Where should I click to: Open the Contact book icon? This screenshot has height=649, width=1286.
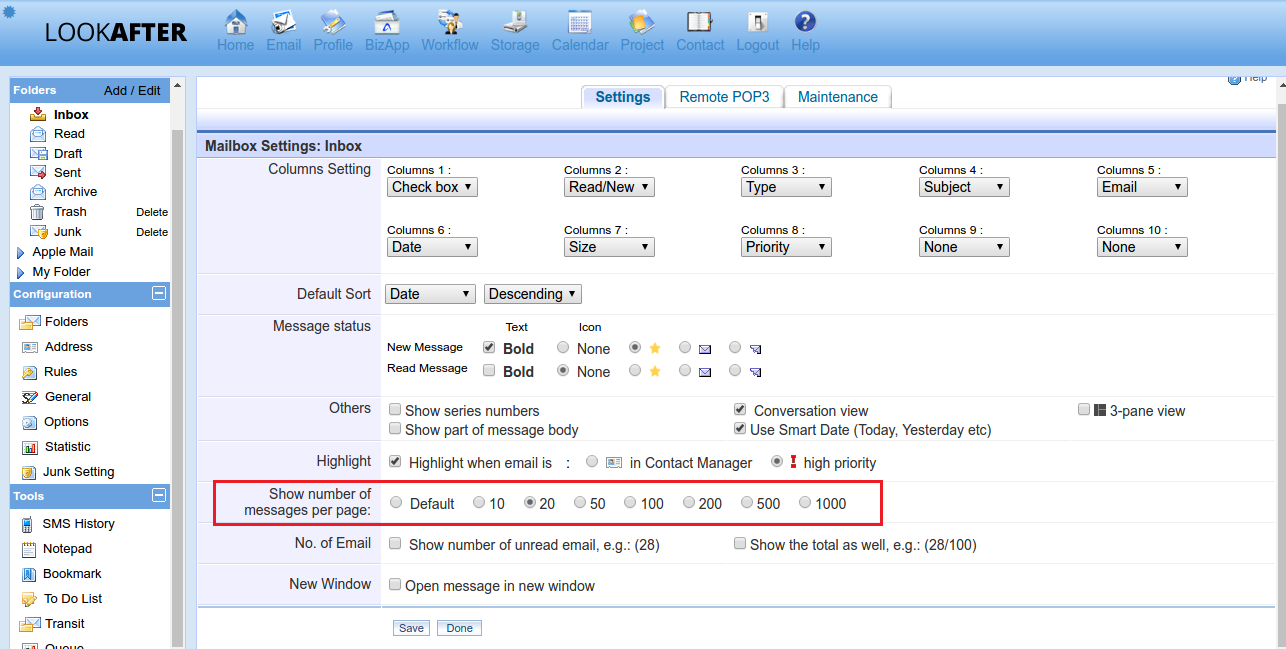pyautogui.click(x=700, y=23)
